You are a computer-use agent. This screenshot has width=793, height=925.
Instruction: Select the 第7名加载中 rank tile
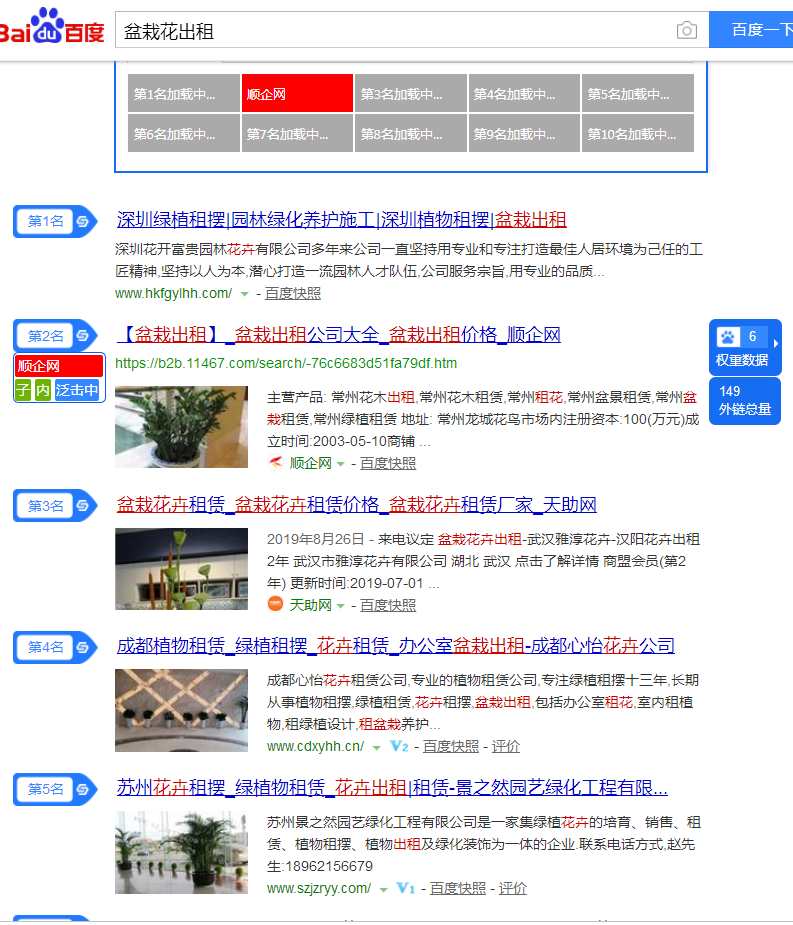297,133
